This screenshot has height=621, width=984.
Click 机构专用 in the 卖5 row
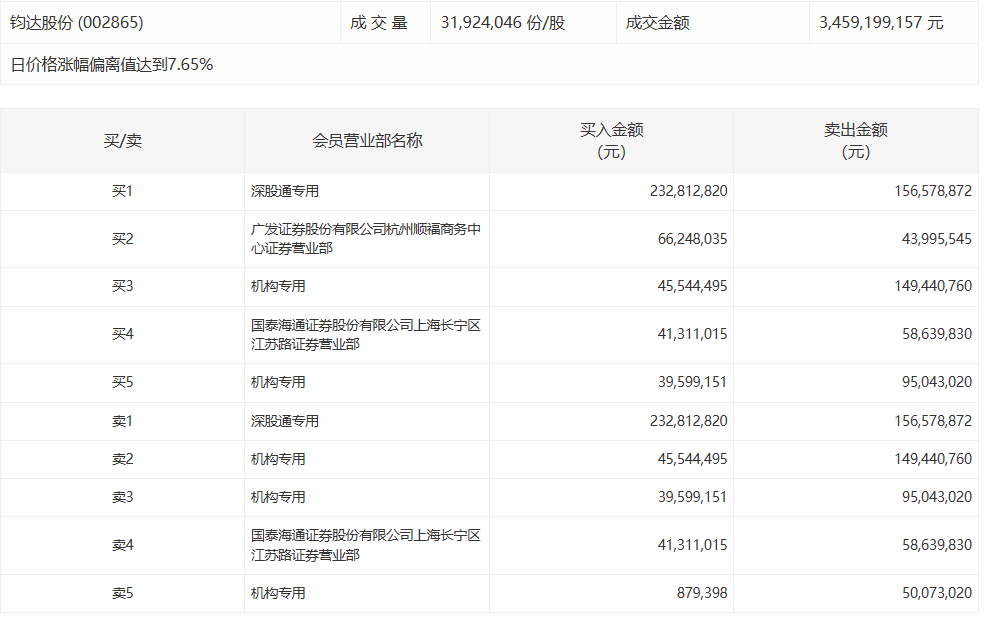[x=278, y=593]
